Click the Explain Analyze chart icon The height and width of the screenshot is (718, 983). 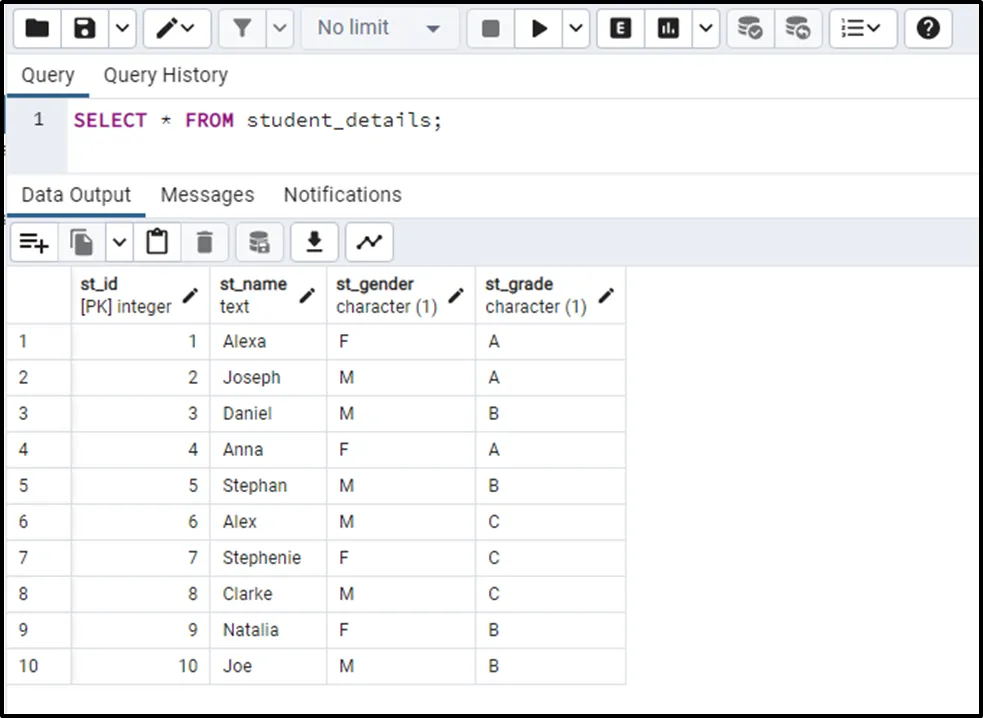tap(668, 29)
